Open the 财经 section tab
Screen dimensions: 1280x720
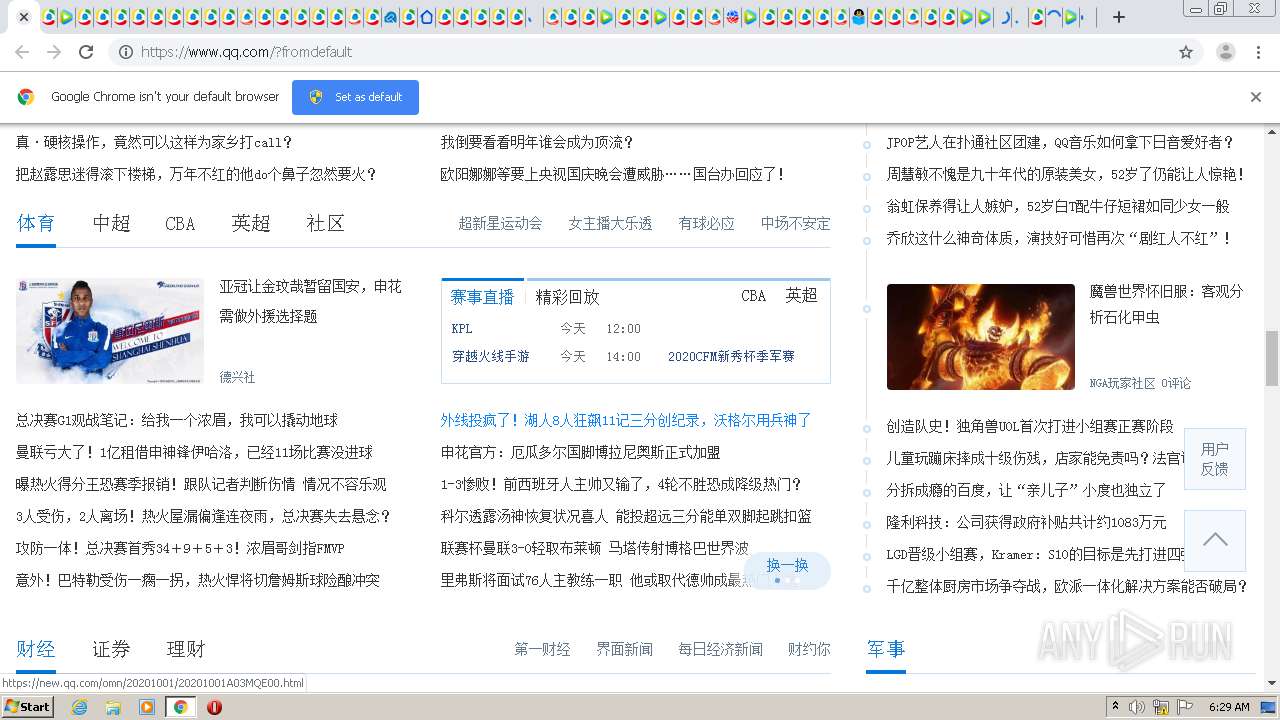(x=36, y=649)
